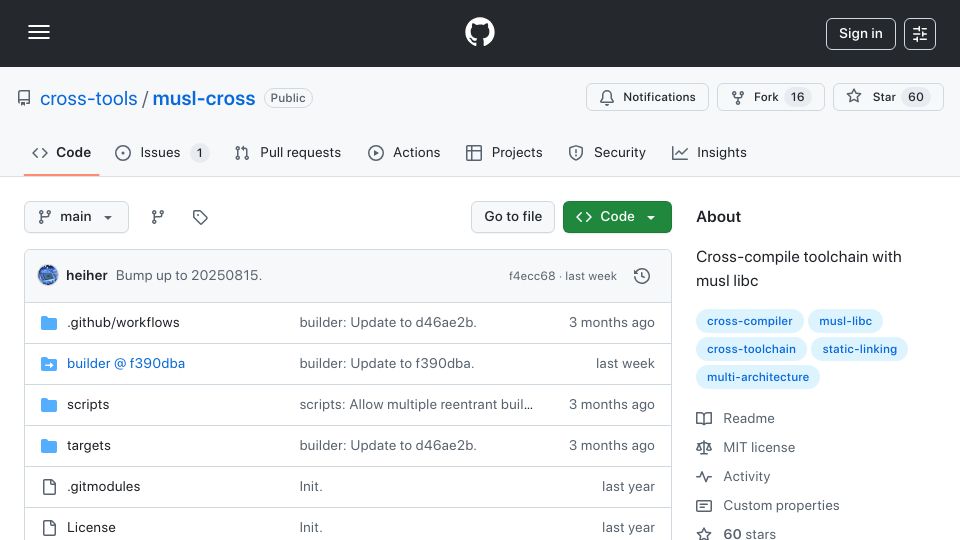
Task: Expand the main branch selector dropdown
Action: [77, 217]
